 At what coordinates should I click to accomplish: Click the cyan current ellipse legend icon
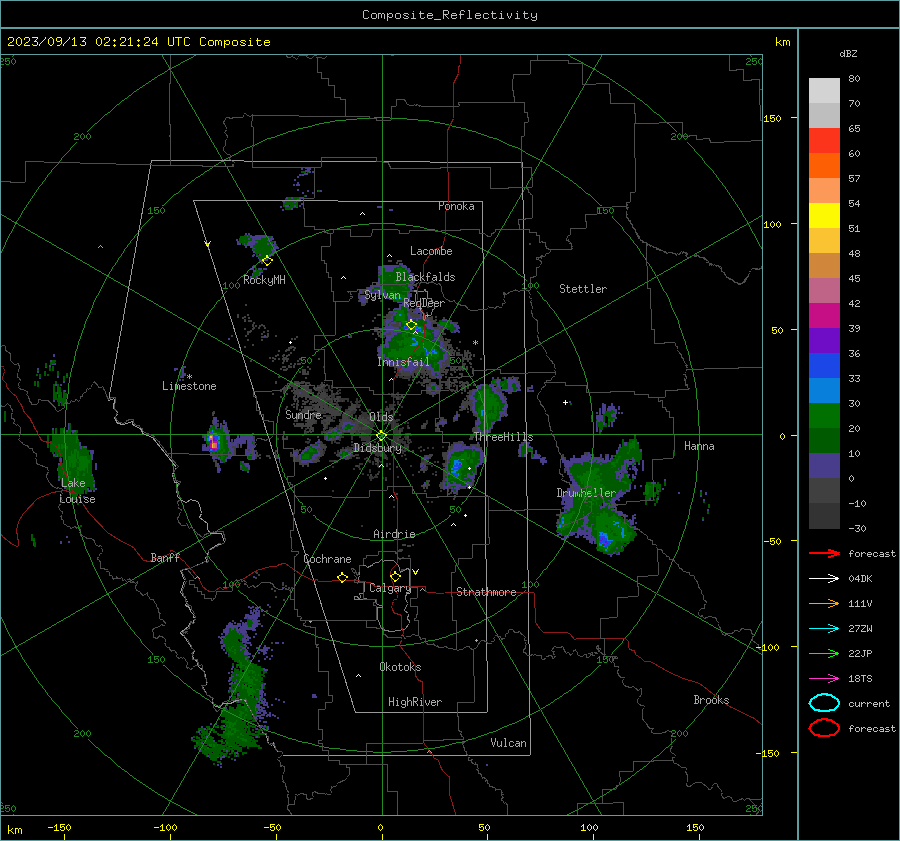click(824, 703)
